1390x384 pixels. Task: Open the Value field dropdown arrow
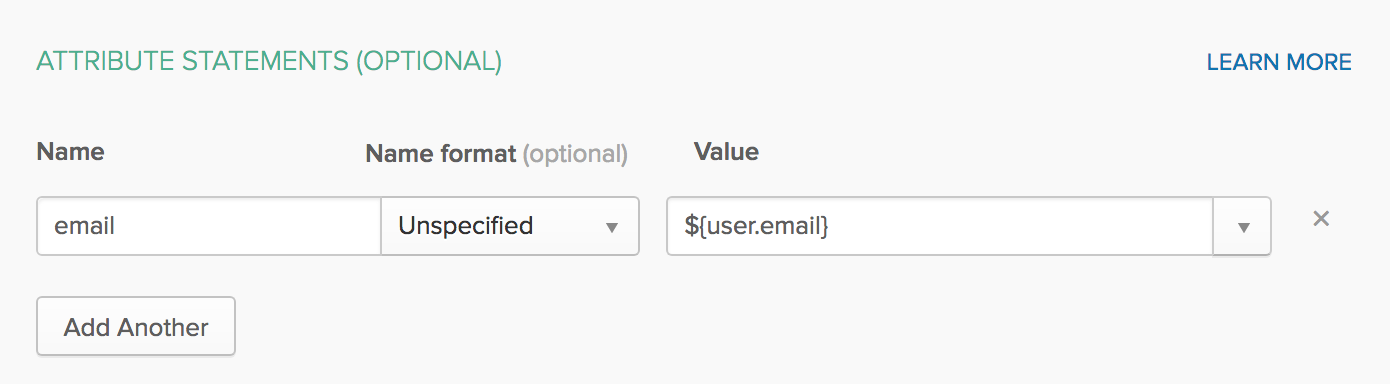1243,226
